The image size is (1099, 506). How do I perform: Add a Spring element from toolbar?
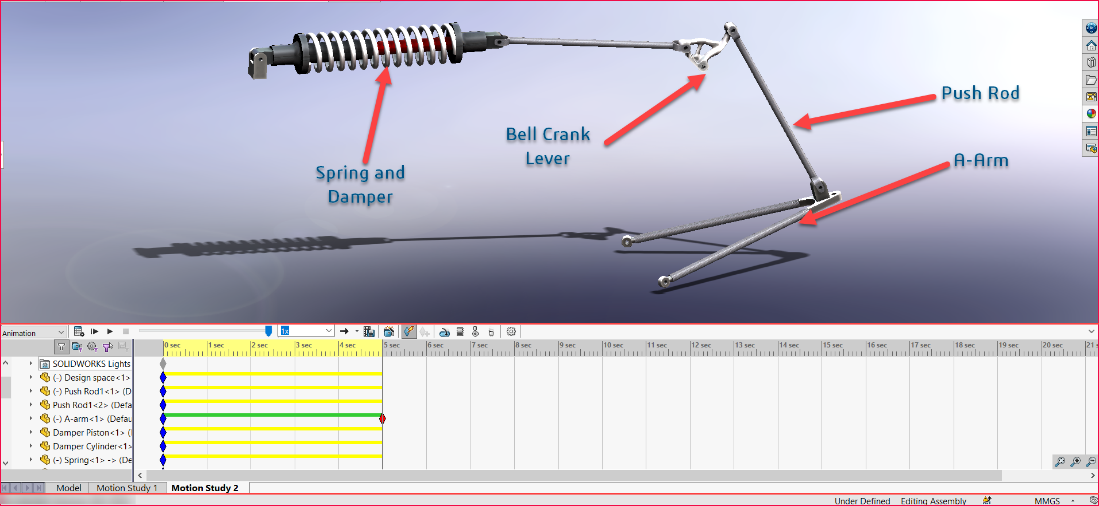(459, 331)
